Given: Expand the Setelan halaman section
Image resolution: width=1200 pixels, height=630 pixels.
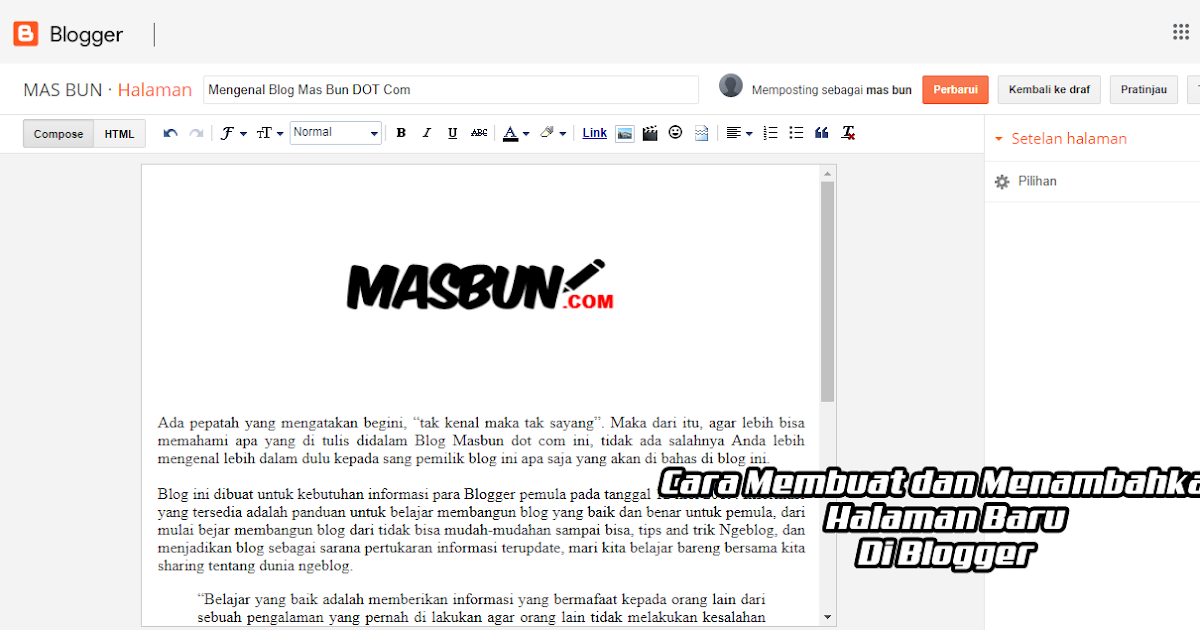Looking at the screenshot, I should click(1070, 140).
